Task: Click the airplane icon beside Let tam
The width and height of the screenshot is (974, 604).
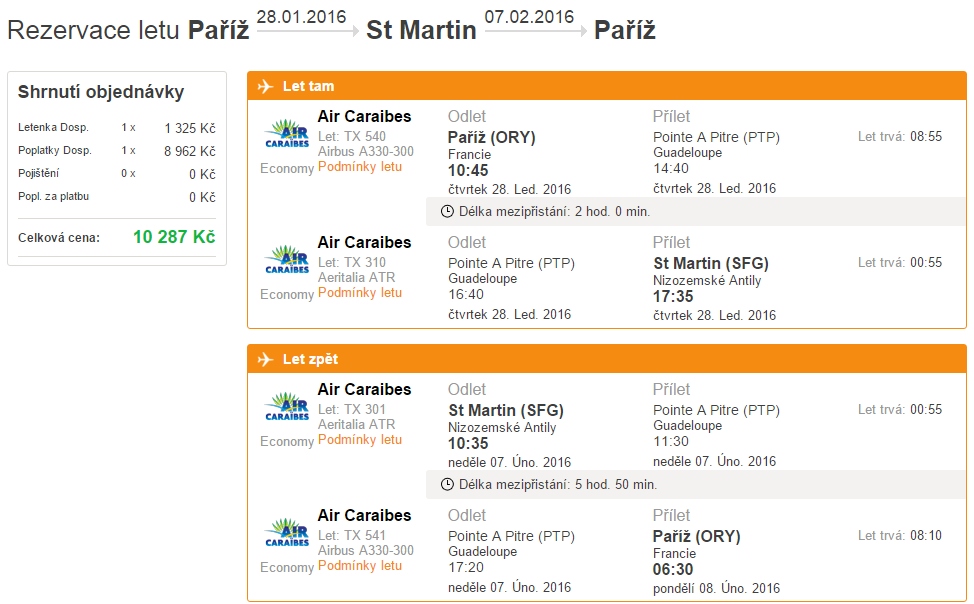Action: [x=265, y=86]
